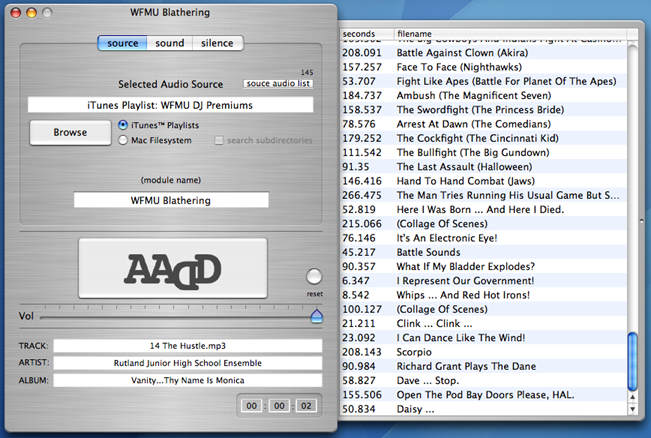Image resolution: width=651 pixels, height=438 pixels.
Task: Click the TRACK field showing The Hustle
Action: coord(188,346)
